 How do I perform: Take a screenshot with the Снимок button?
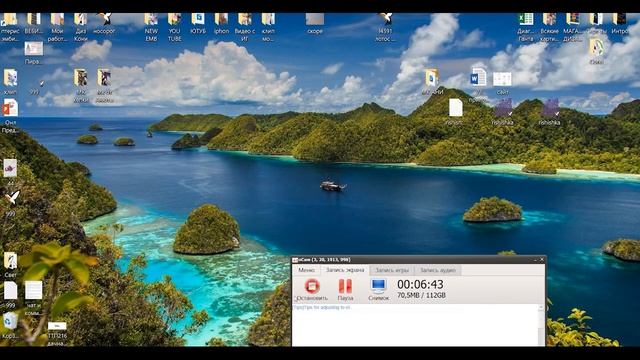tap(378, 289)
